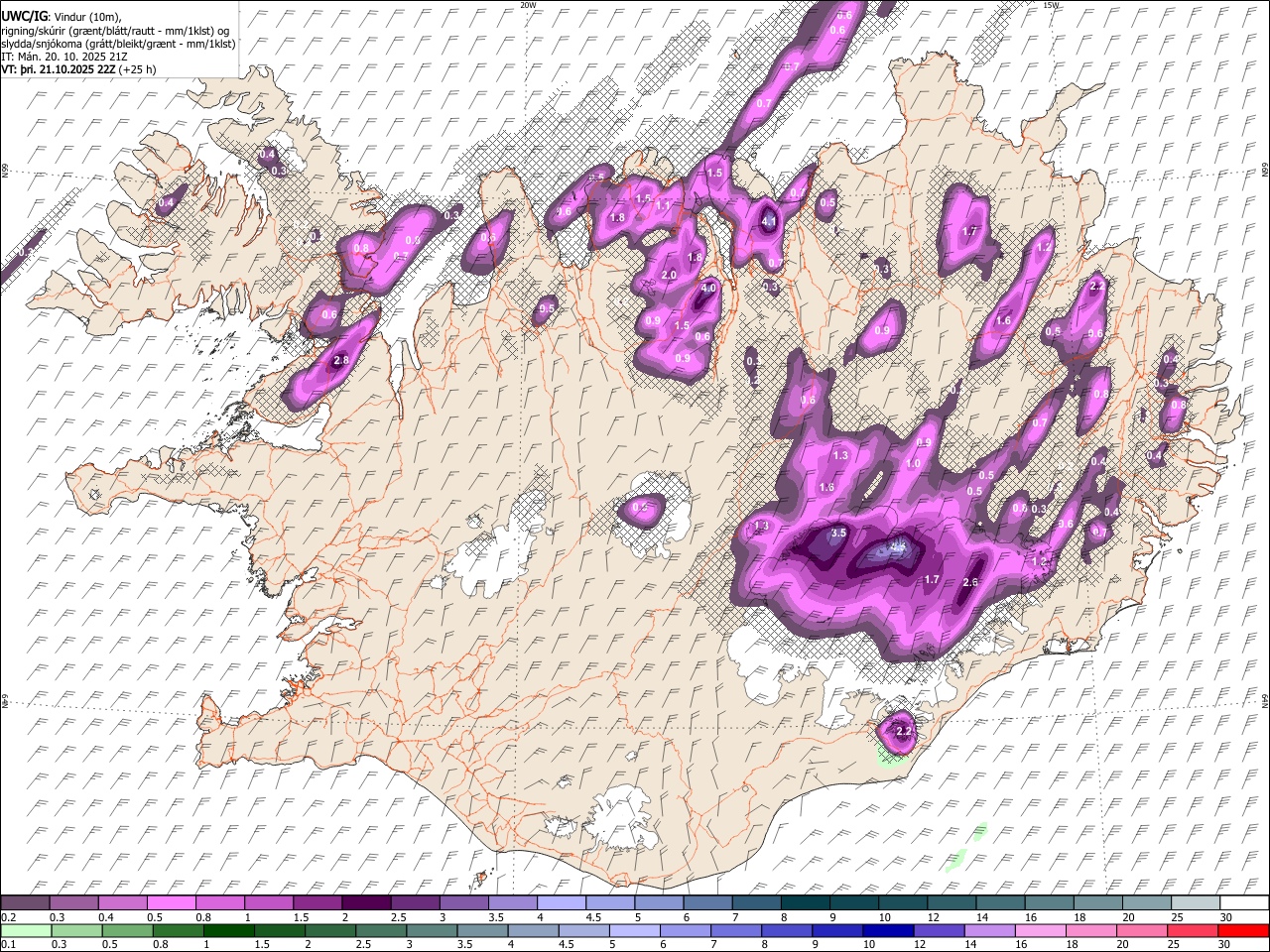The image size is (1270, 952).
Task: Click the 'slydda/snjókoma' legend description line
Action: point(118,44)
